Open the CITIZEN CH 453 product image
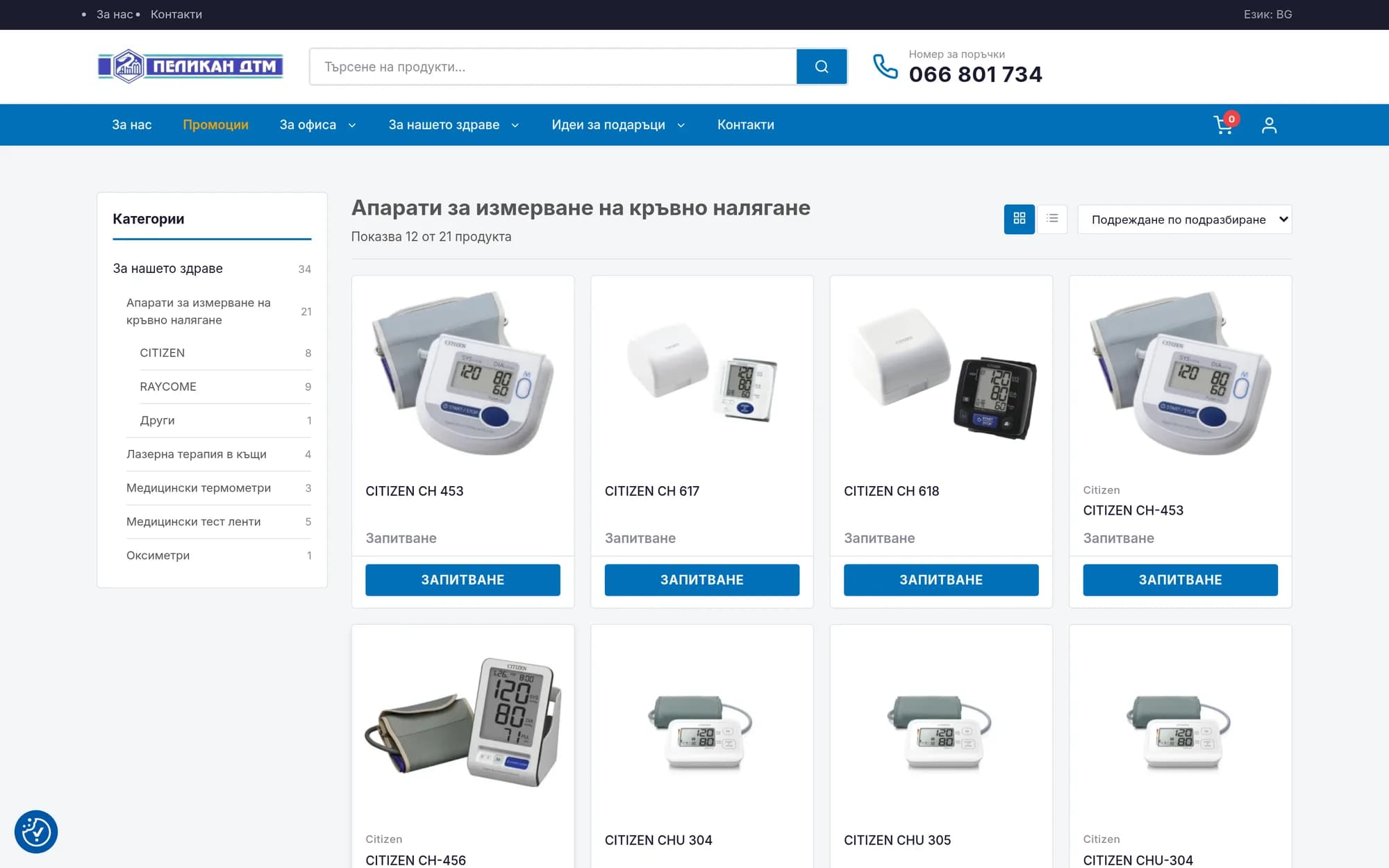 coord(463,374)
